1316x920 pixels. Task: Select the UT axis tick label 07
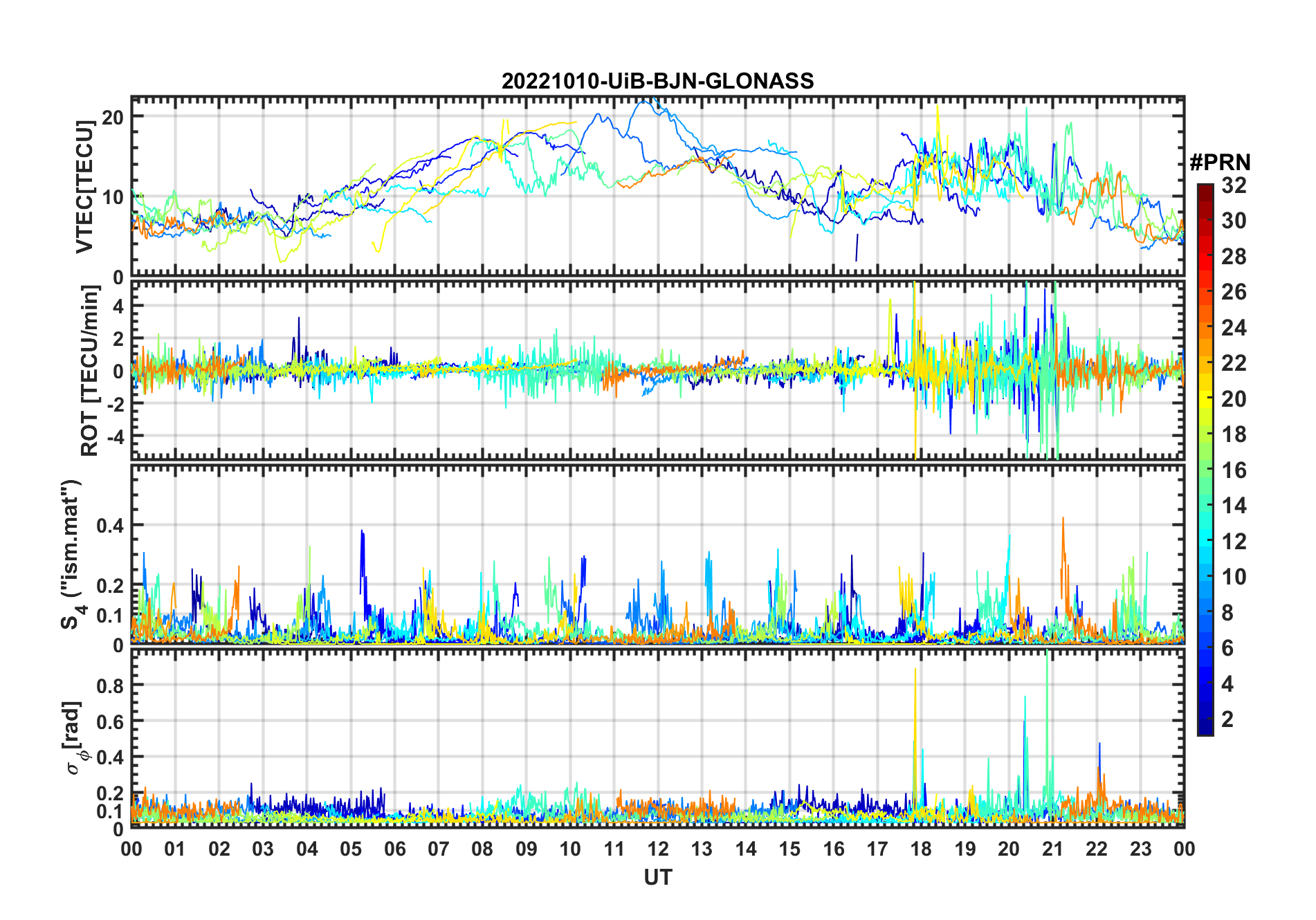pyautogui.click(x=439, y=849)
